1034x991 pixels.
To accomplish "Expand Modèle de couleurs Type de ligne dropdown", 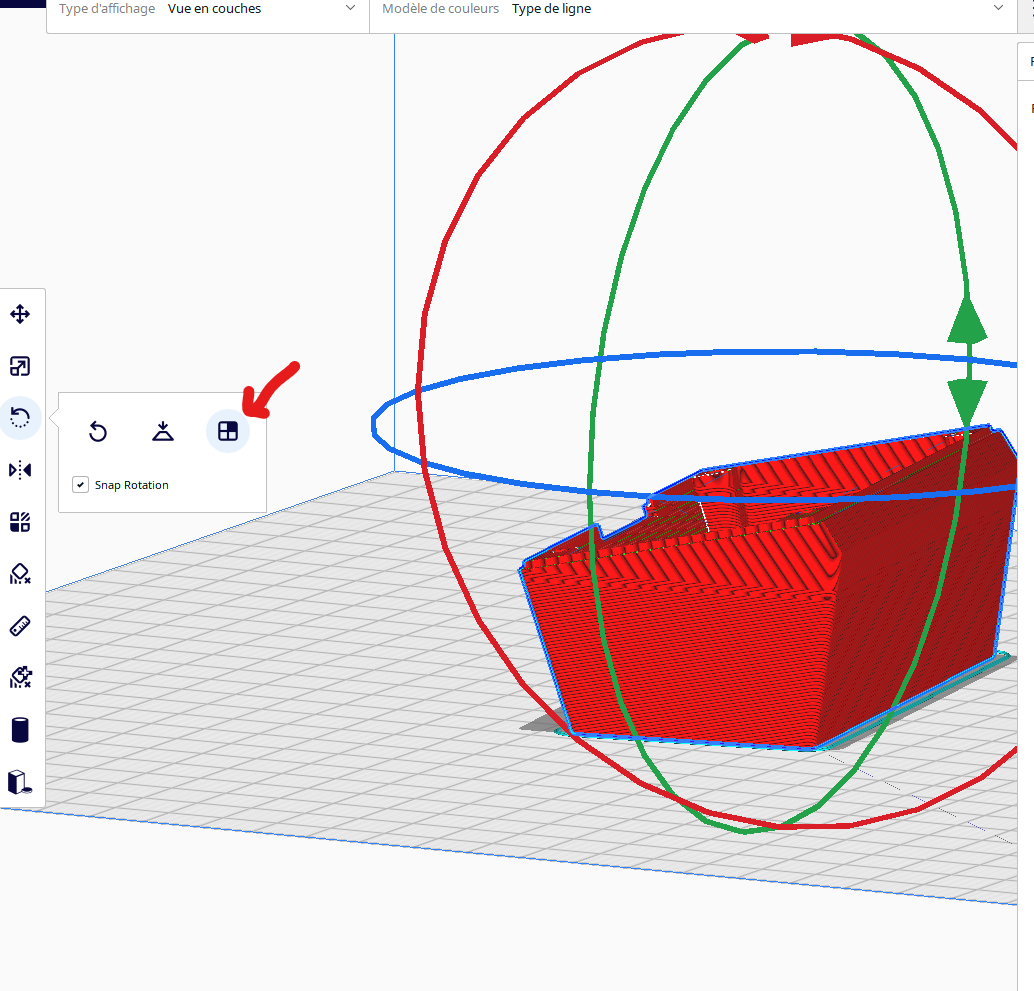I will [x=692, y=9].
